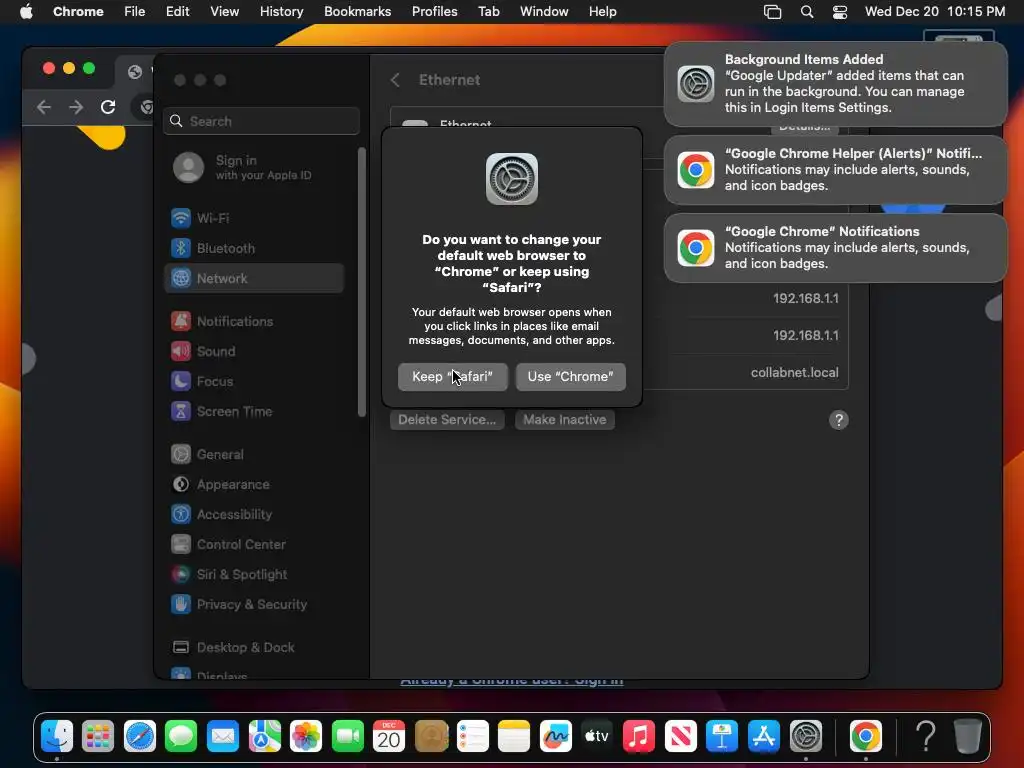This screenshot has width=1024, height=768.
Task: Click the Delete Service... button
Action: coord(447,420)
